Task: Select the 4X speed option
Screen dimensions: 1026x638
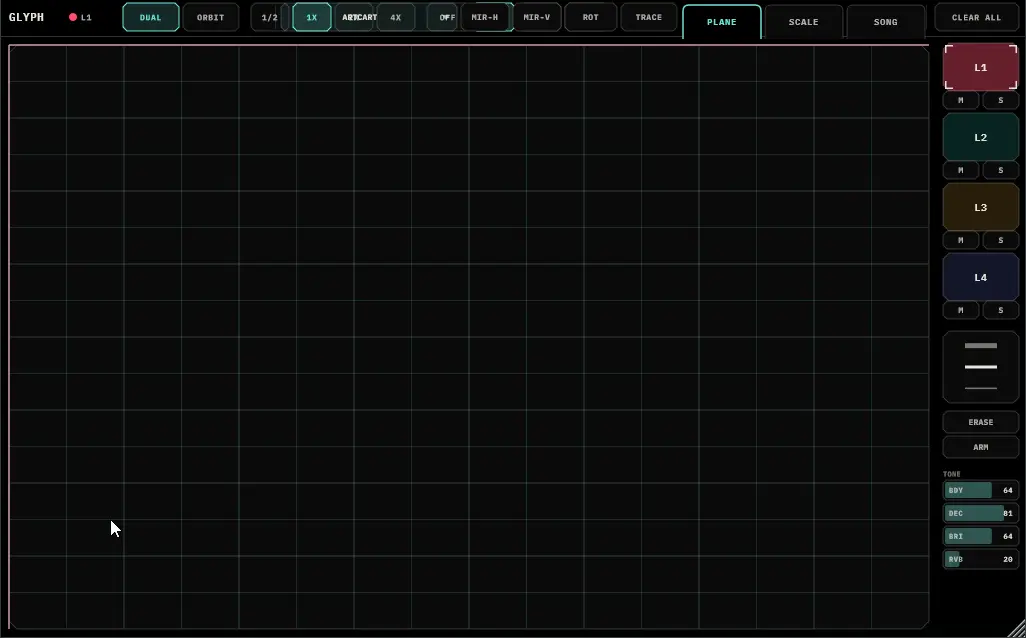Action: pyautogui.click(x=396, y=18)
